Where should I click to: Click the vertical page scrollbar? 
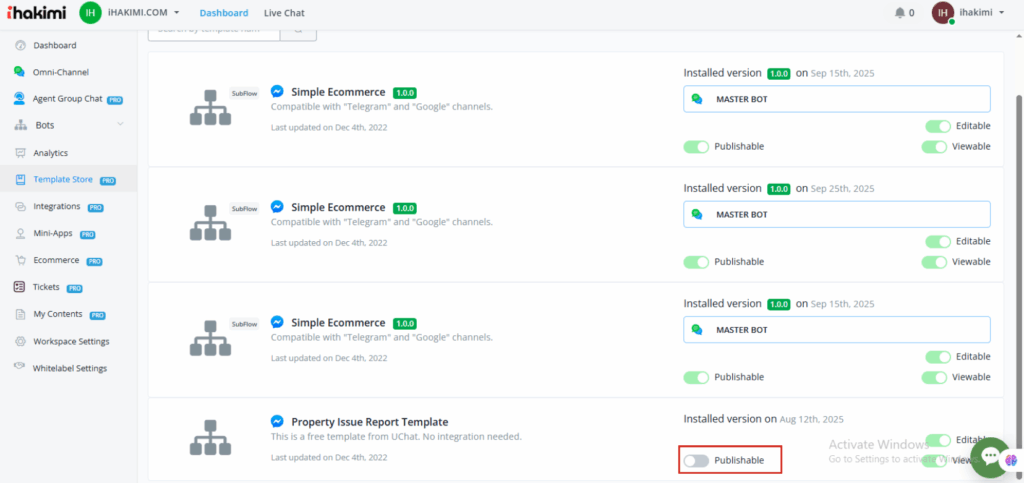click(x=1018, y=250)
